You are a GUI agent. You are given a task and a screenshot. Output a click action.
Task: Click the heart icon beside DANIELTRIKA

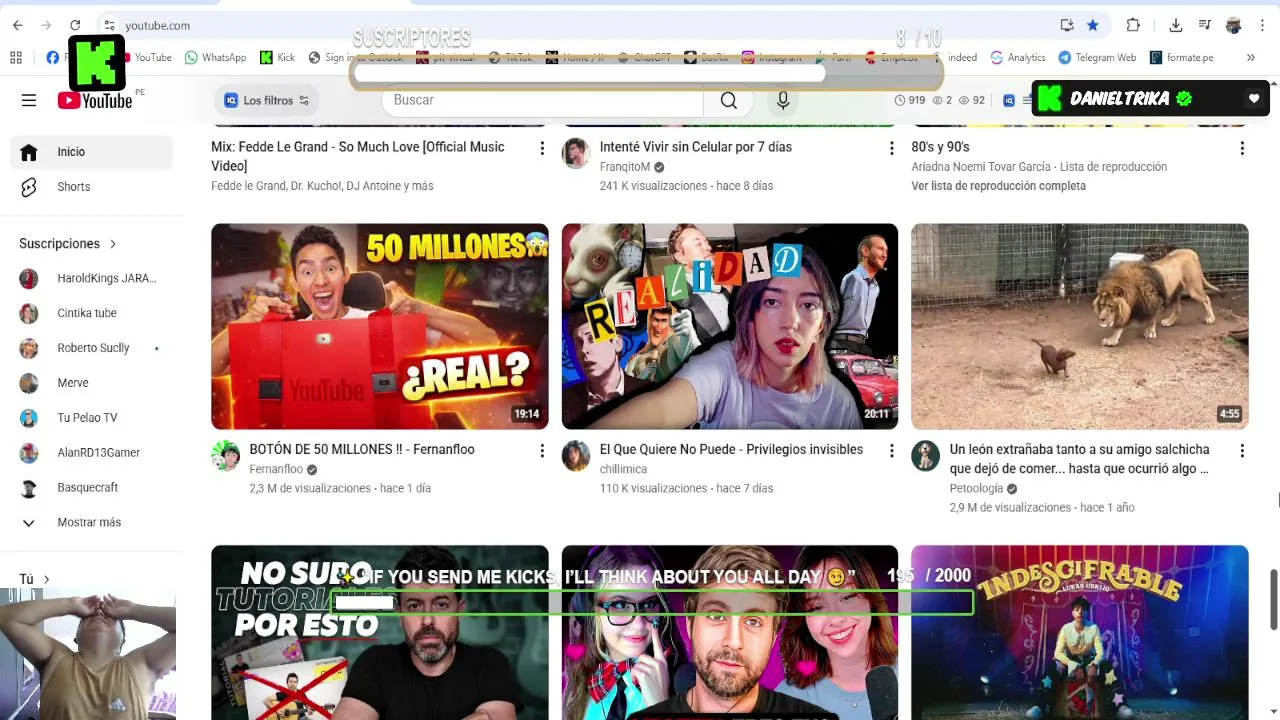point(1254,98)
